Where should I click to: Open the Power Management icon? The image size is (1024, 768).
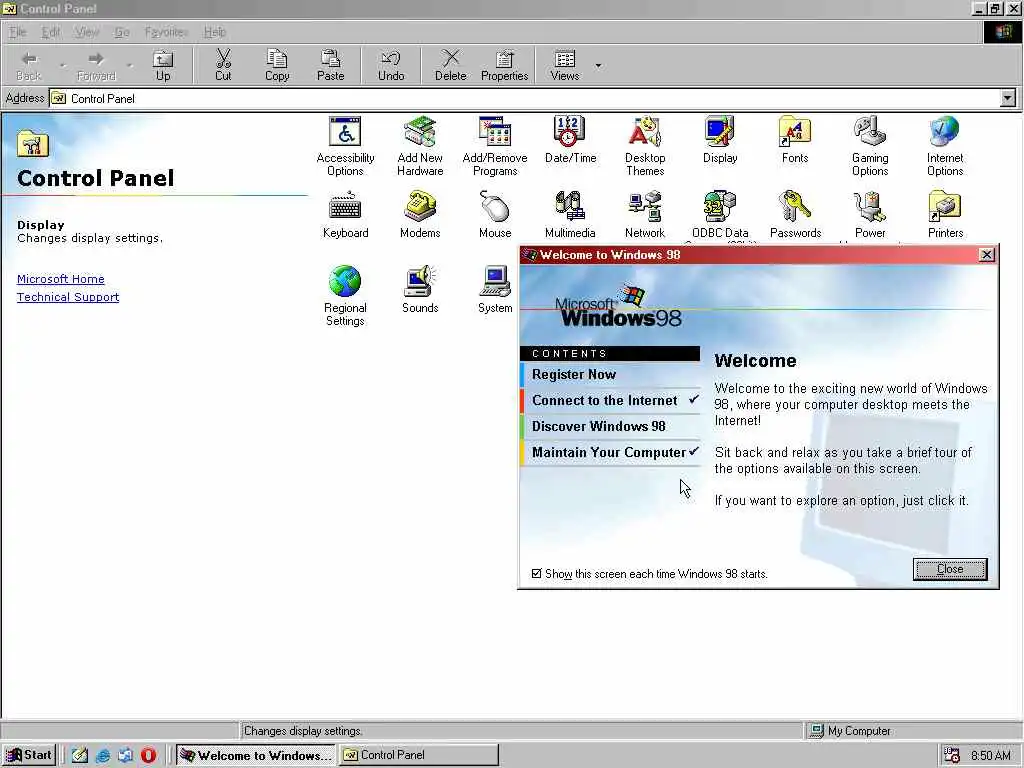click(870, 215)
